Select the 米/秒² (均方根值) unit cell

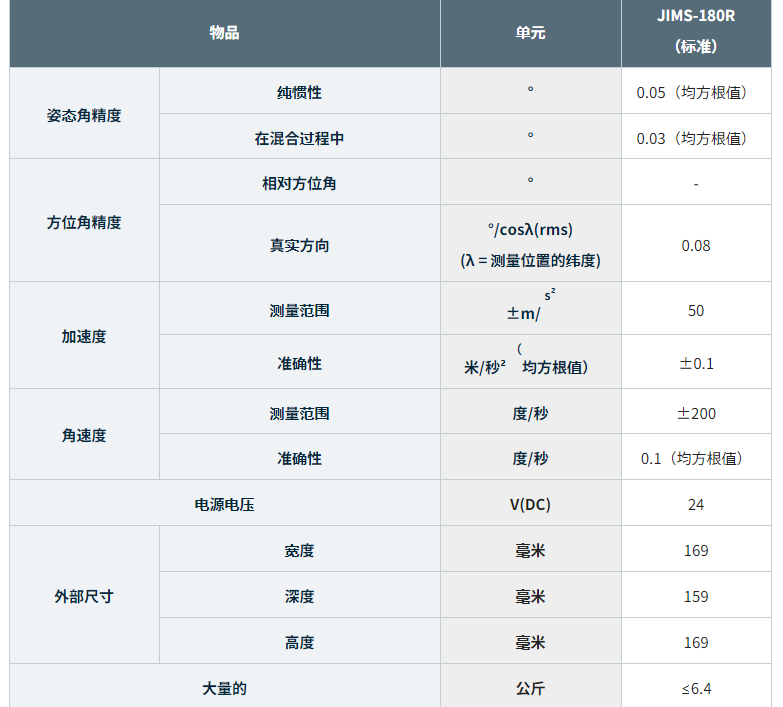tap(530, 361)
